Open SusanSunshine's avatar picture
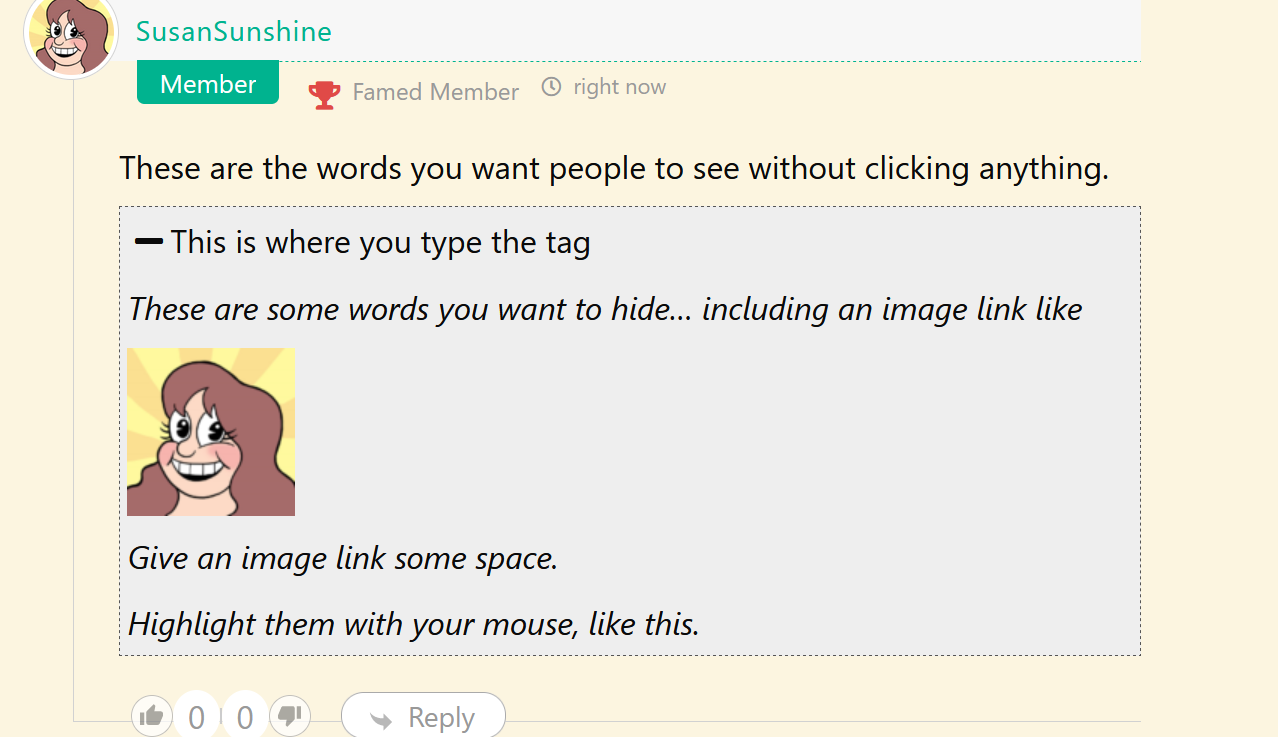This screenshot has height=737, width=1278. pyautogui.click(x=71, y=33)
